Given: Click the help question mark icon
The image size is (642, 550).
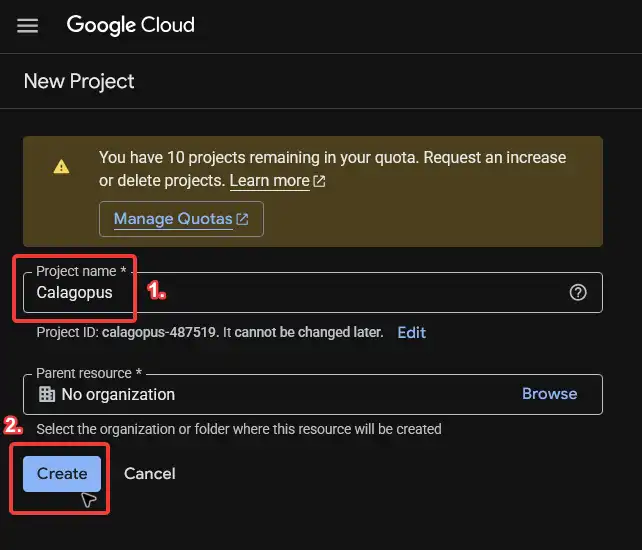Looking at the screenshot, I should pyautogui.click(x=578, y=293).
